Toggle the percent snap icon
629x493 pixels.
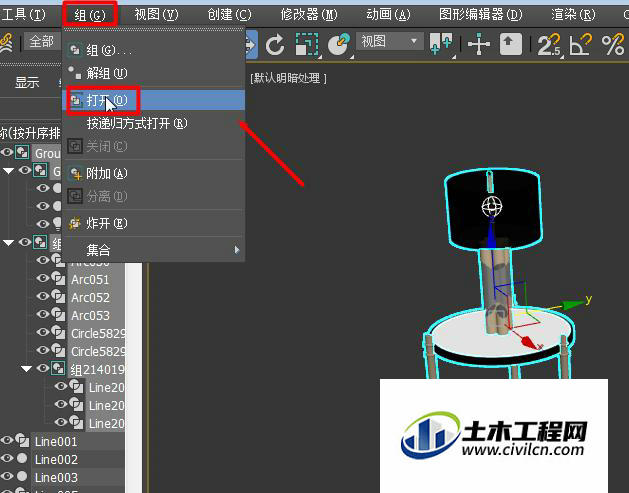pos(613,45)
